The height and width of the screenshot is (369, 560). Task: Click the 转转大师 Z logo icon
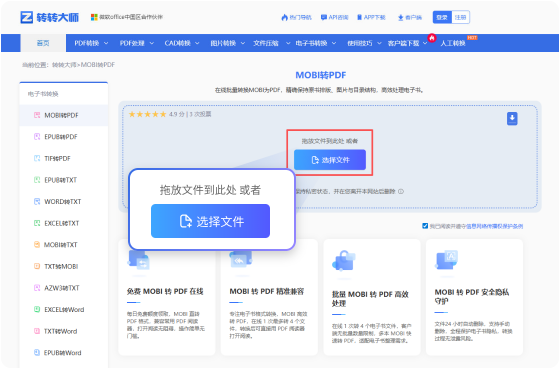point(26,17)
